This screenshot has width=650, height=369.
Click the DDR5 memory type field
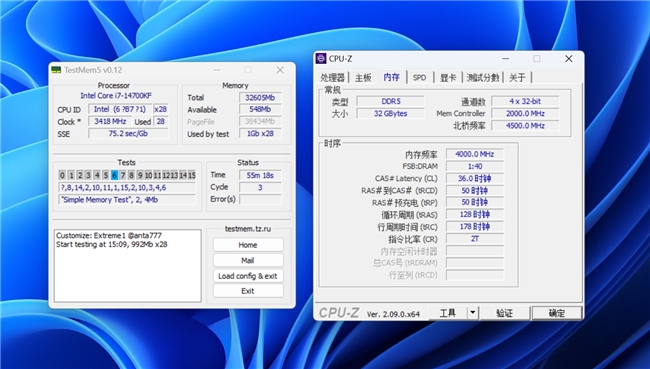pos(390,101)
